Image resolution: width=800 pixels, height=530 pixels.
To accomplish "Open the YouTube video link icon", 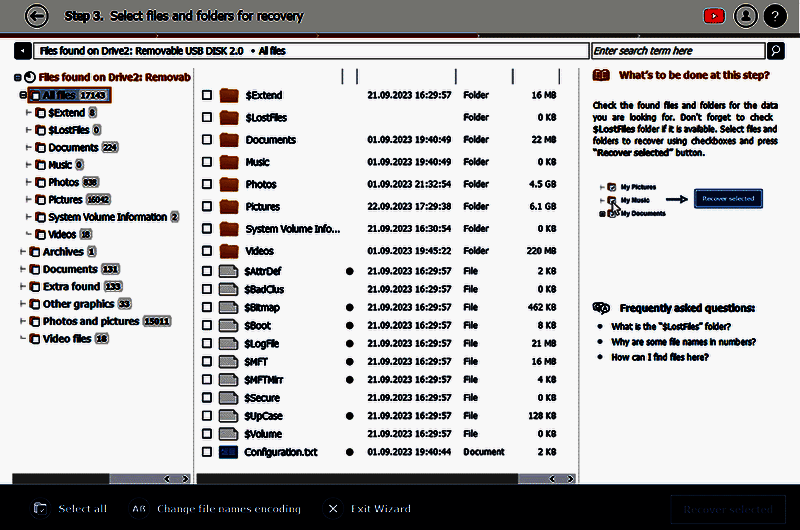I will (714, 16).
